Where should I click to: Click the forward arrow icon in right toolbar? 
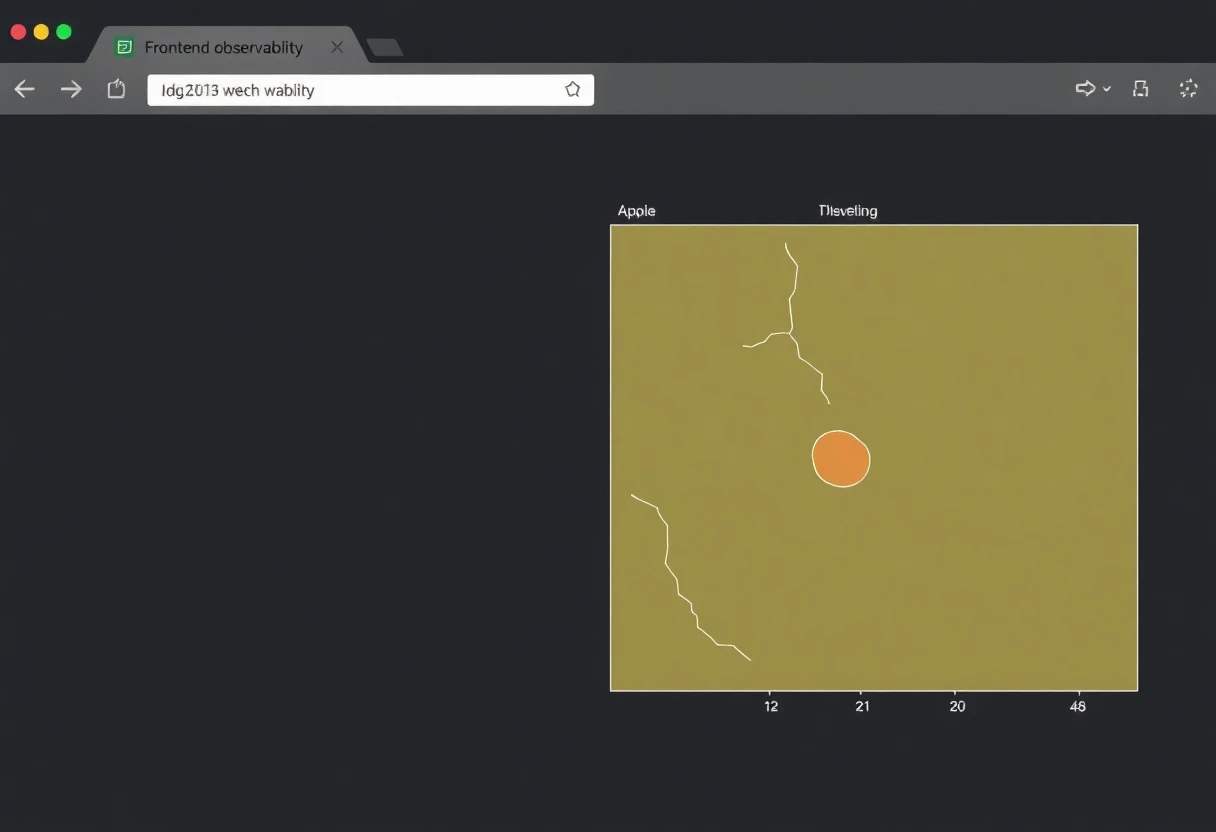tap(1085, 89)
